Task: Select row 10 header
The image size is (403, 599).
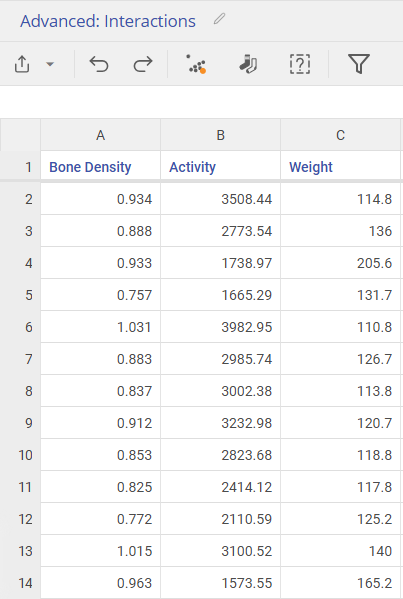Action: (x=20, y=455)
